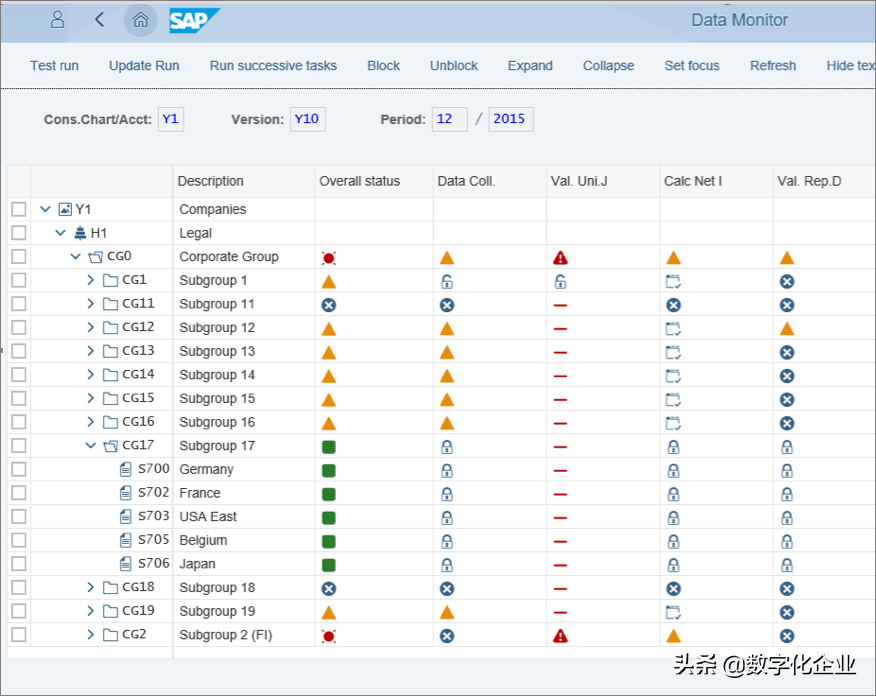Click Run successive tasks toolbar item
The image size is (876, 696).
[x=273, y=66]
